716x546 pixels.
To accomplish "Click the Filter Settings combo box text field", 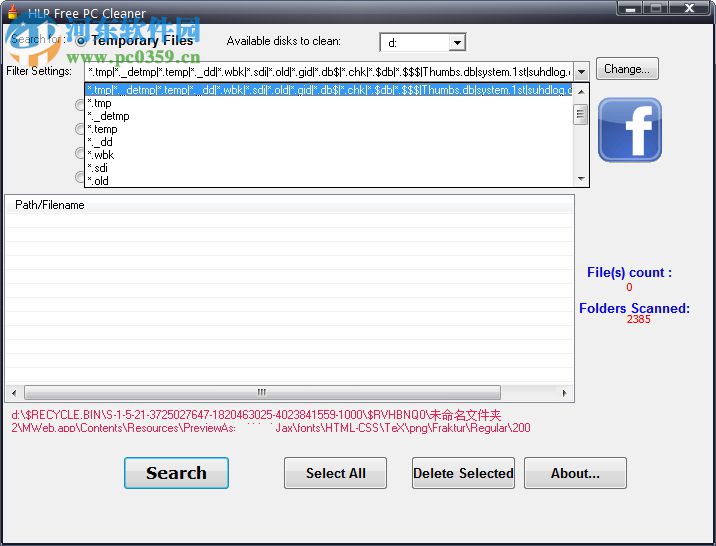I will click(329, 72).
